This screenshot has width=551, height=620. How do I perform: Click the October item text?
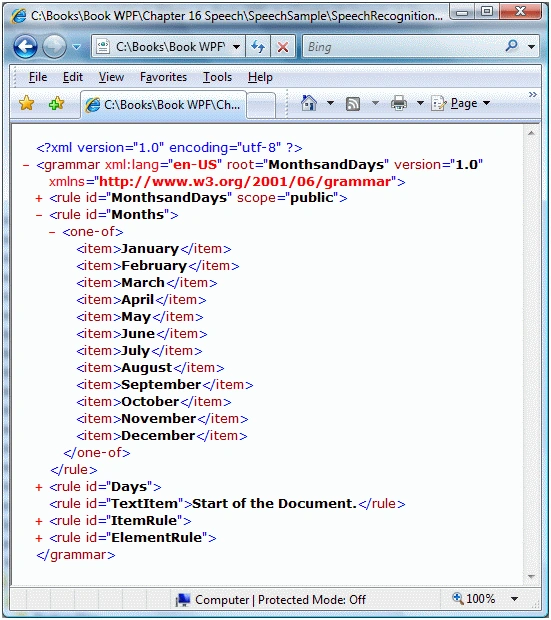tap(150, 402)
